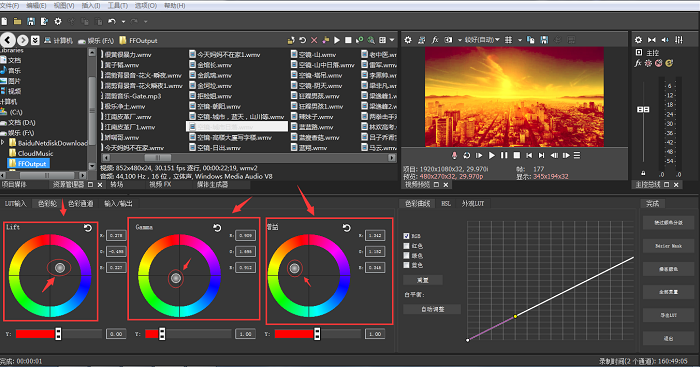Save snapshot to file icon in preview toolbar
This screenshot has height=367, width=700.
(x=544, y=40)
